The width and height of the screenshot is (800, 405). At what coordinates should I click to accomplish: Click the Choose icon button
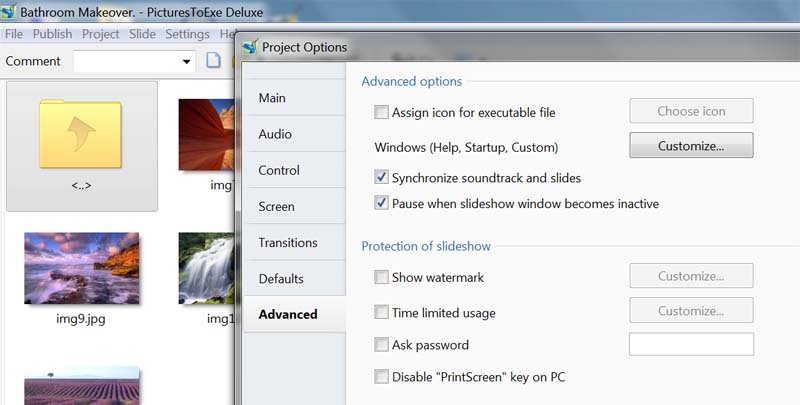691,111
